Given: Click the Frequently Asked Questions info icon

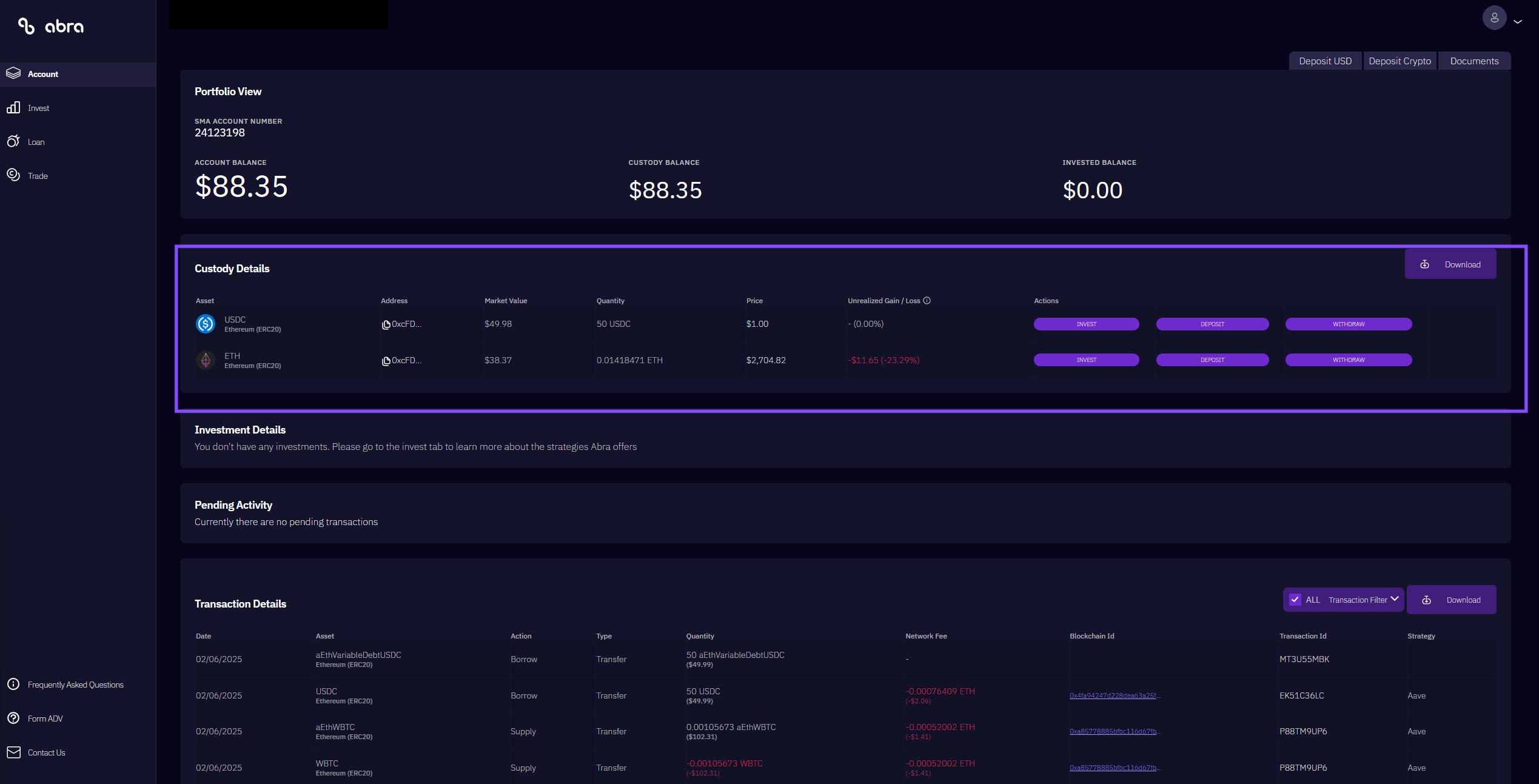Looking at the screenshot, I should click(13, 684).
